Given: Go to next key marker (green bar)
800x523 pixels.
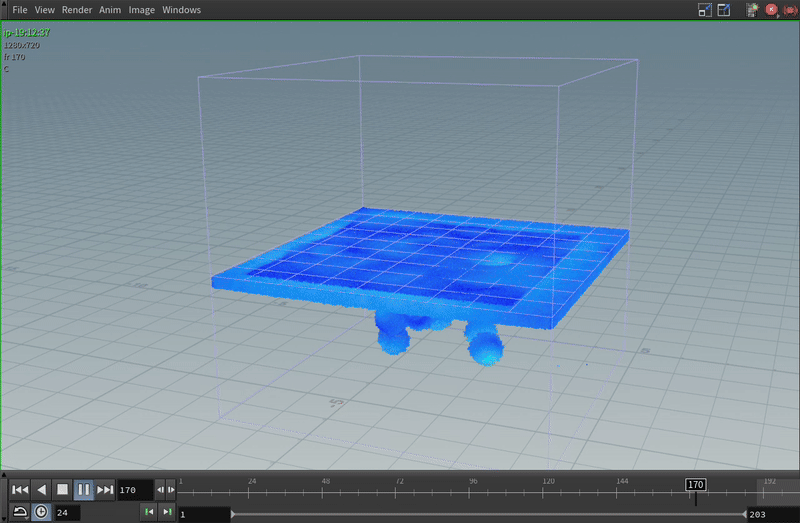Looking at the screenshot, I should click(x=167, y=512).
